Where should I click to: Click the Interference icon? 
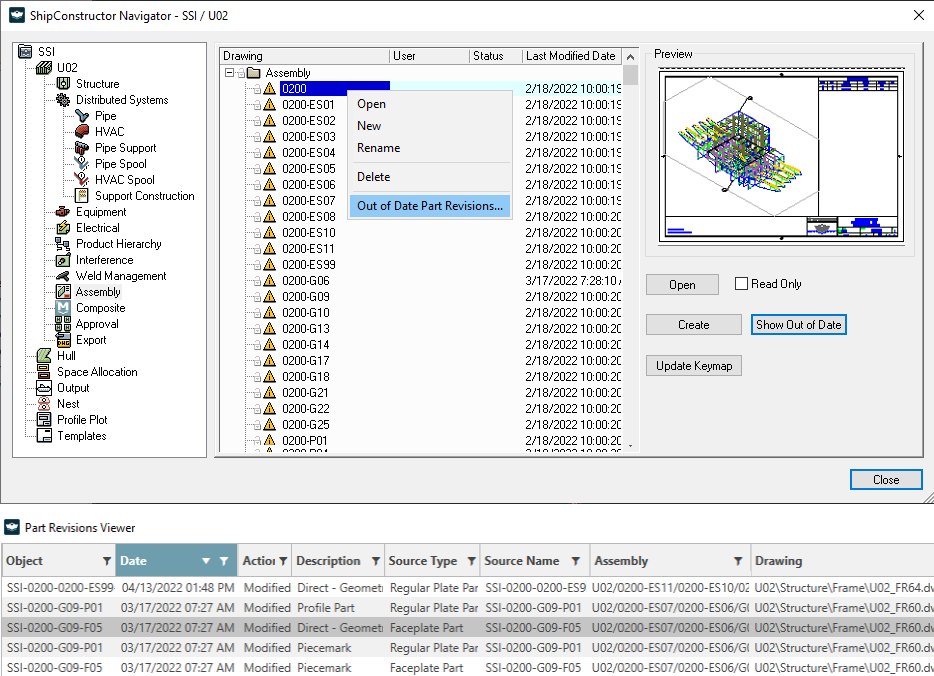[63, 260]
